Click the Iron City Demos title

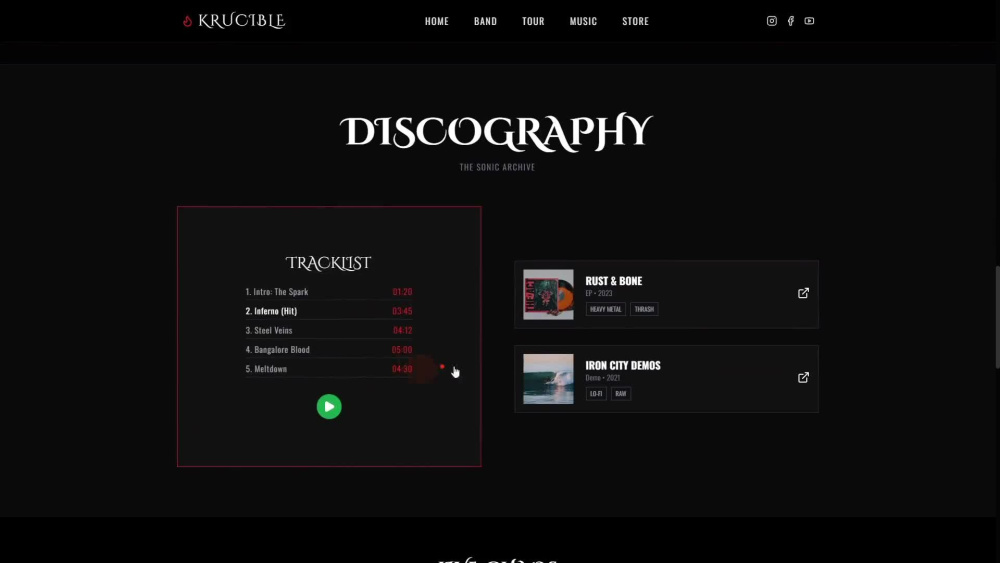click(x=623, y=365)
